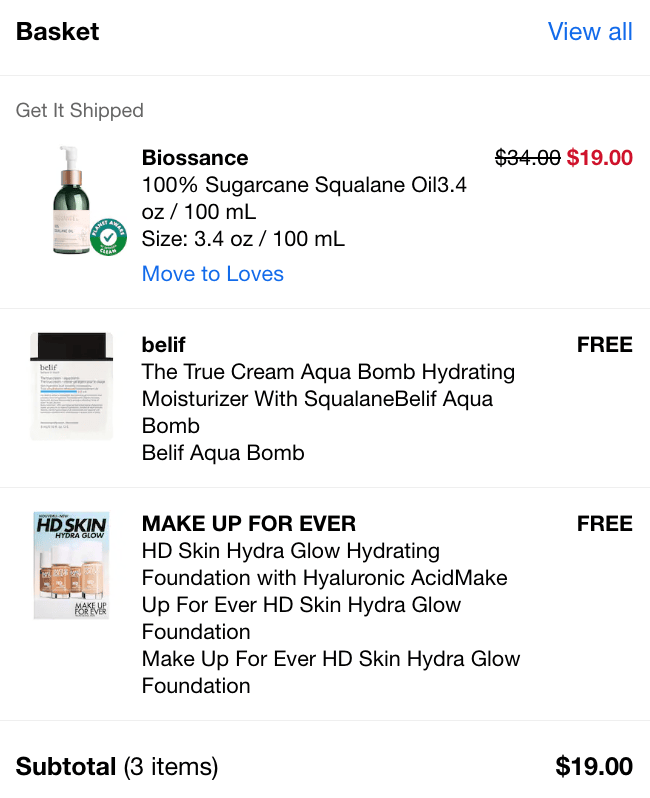Click the Planet Aware Clean badge icon
This screenshot has width=650, height=798.
click(x=108, y=236)
